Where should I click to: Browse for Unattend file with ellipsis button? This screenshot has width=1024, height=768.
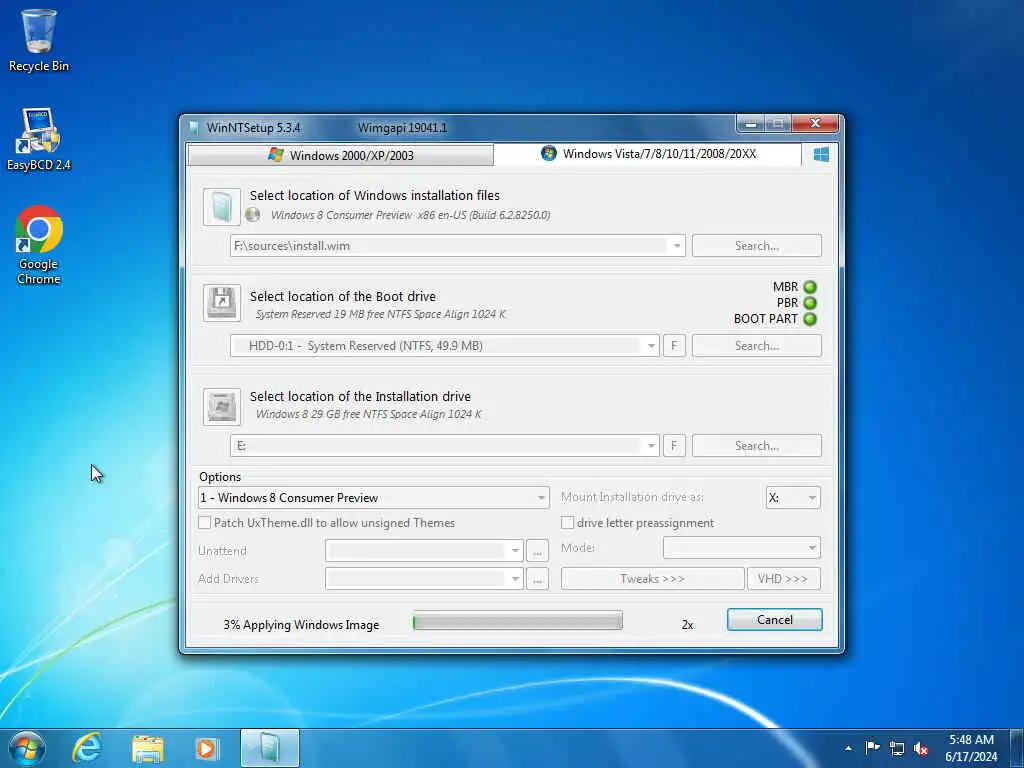click(x=537, y=551)
